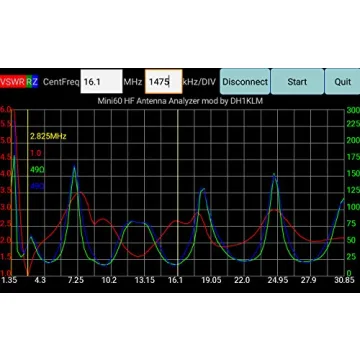Image resolution: width=360 pixels, height=360 pixels.
Task: Click the green 490 resistance readout
Action: click(x=37, y=170)
